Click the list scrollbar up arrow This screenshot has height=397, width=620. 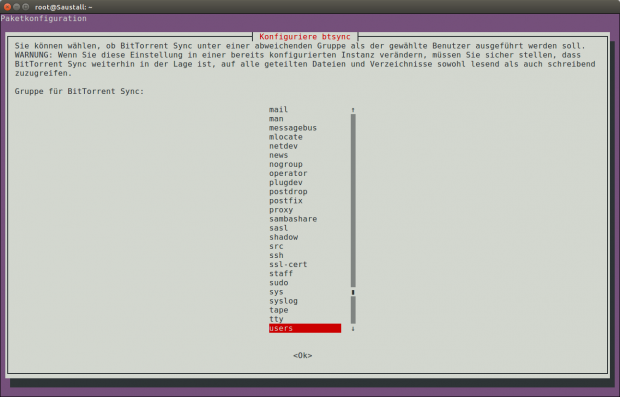point(353,110)
